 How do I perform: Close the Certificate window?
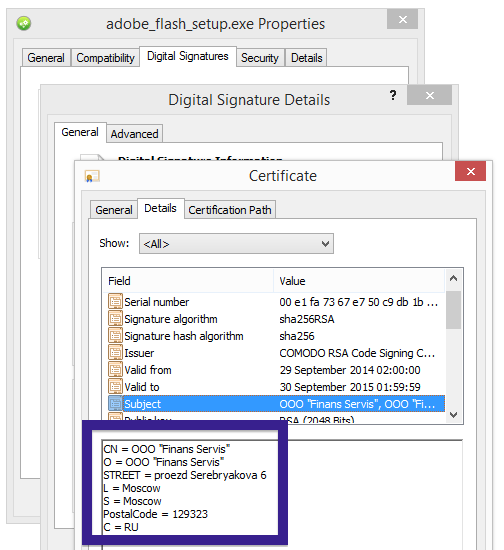(x=470, y=171)
